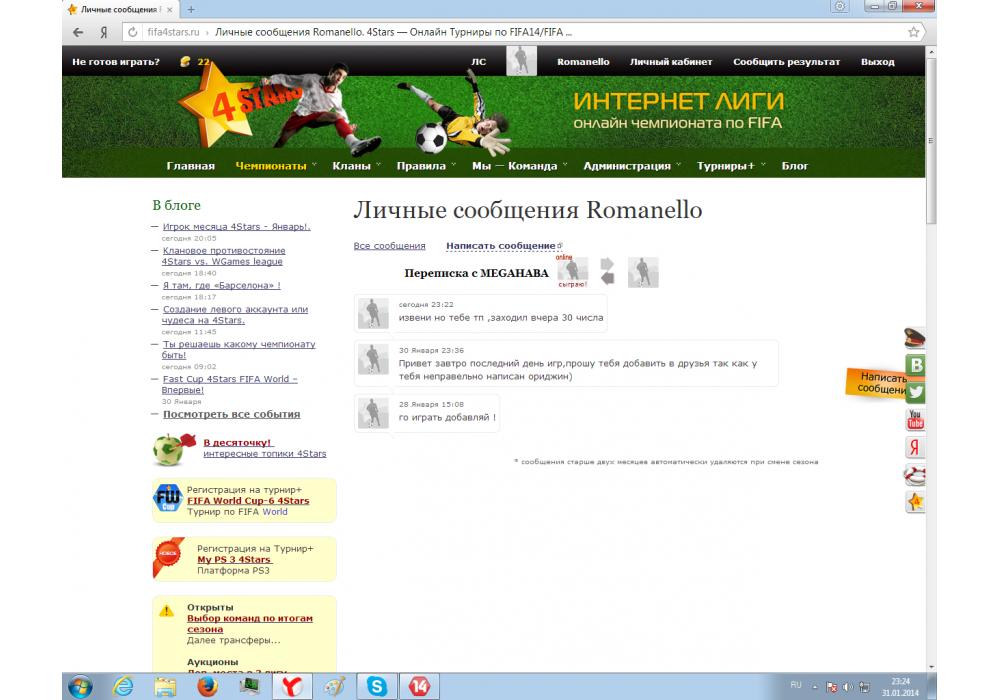The width and height of the screenshot is (1000, 700).
Task: Reload the page with refresh icon
Action: 132,32
